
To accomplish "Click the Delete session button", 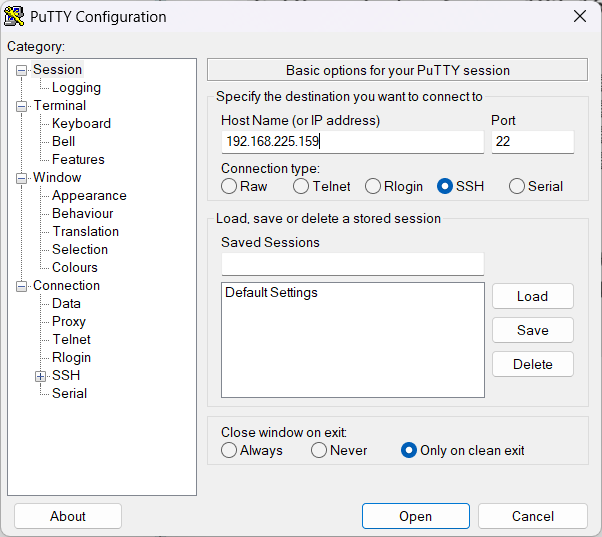I will point(533,364).
